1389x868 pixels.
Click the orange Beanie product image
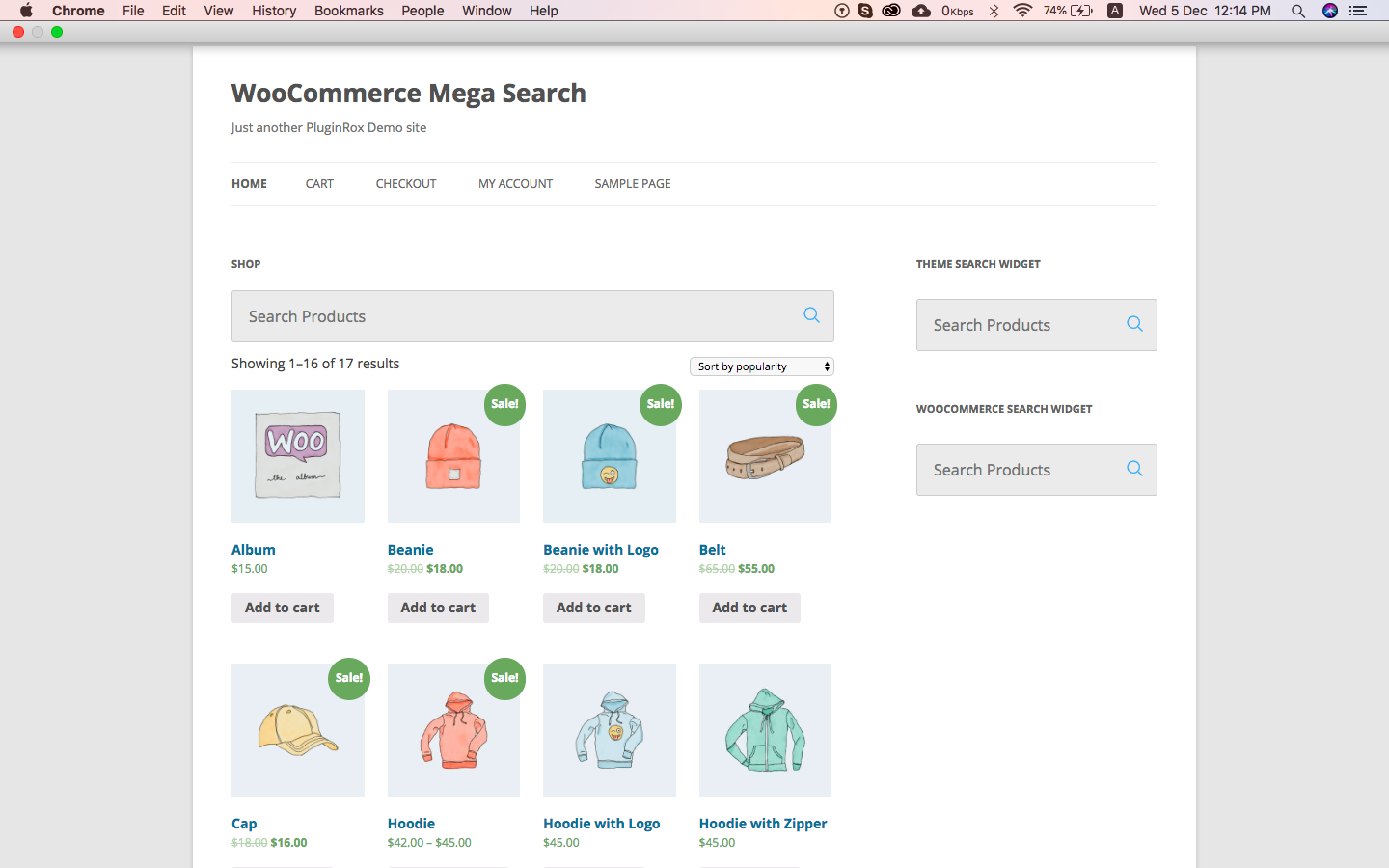453,456
